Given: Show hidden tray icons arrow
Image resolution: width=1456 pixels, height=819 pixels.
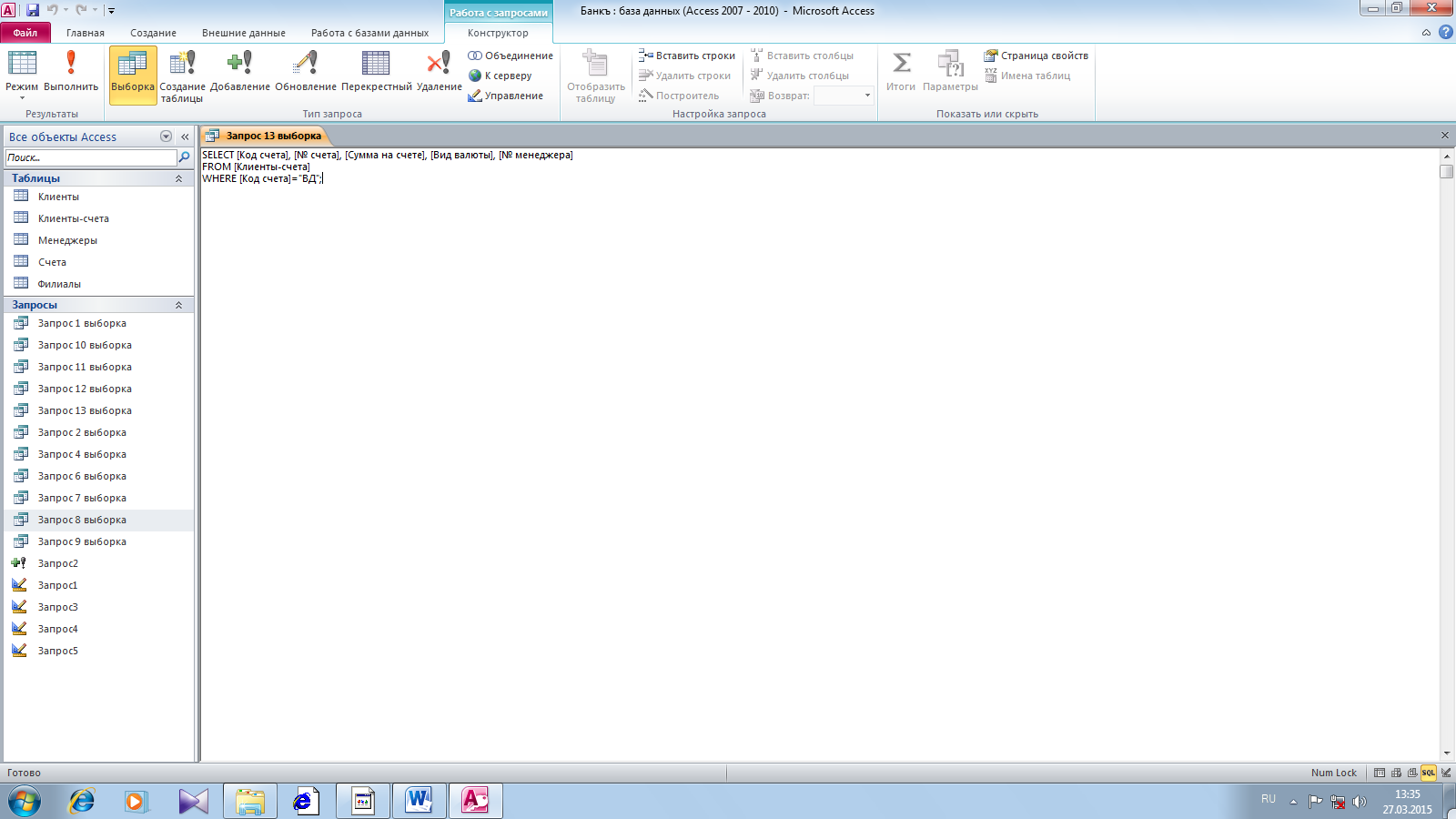Looking at the screenshot, I should (1293, 802).
